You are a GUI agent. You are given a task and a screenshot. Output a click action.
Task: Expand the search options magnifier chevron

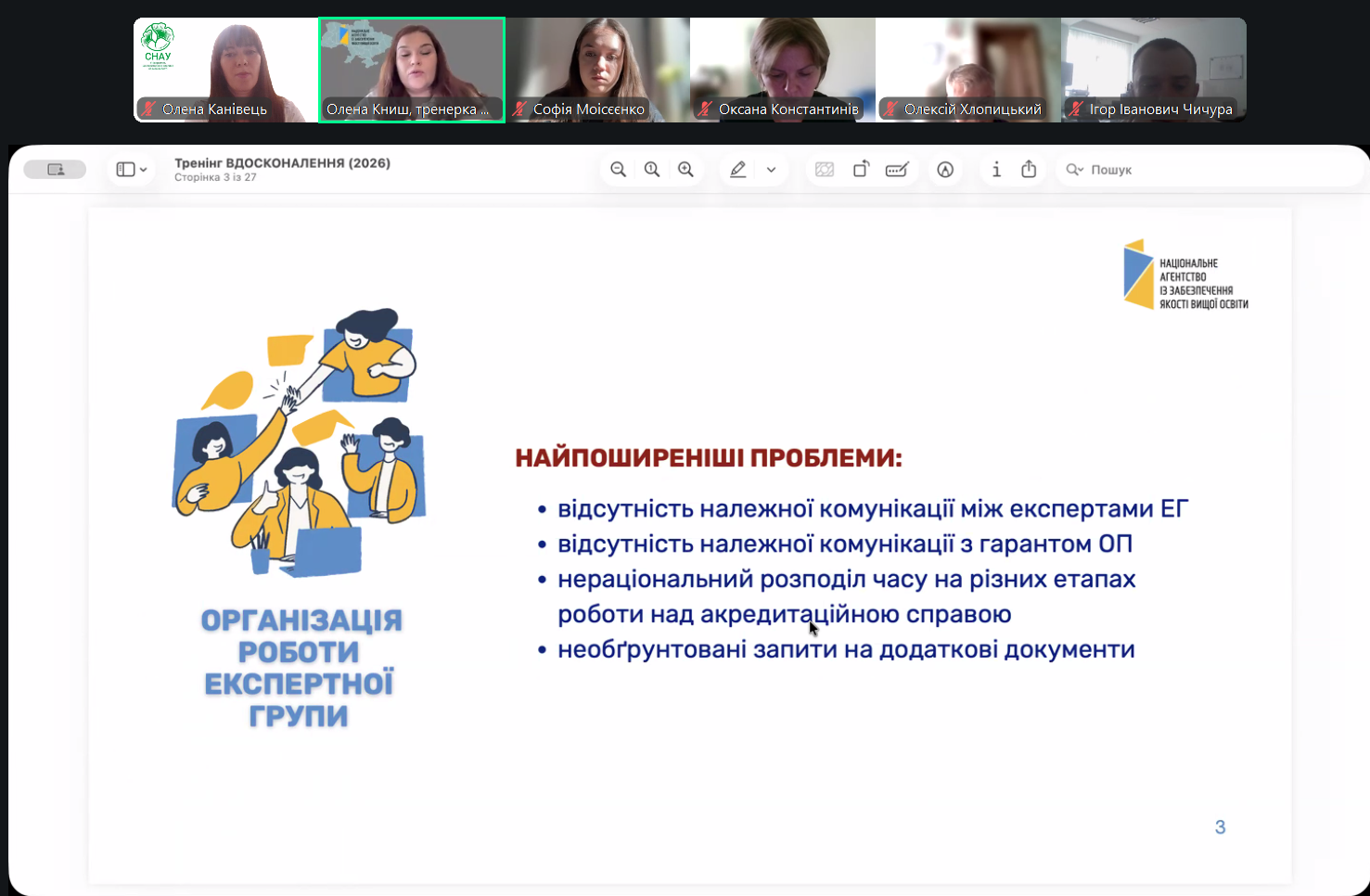pos(1075,170)
